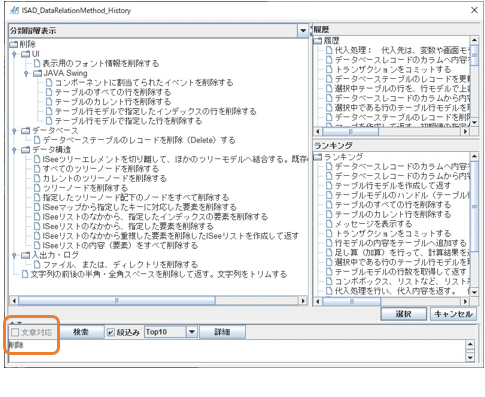
Task: Click the データ構造 folder icon
Action: pos(25,150)
